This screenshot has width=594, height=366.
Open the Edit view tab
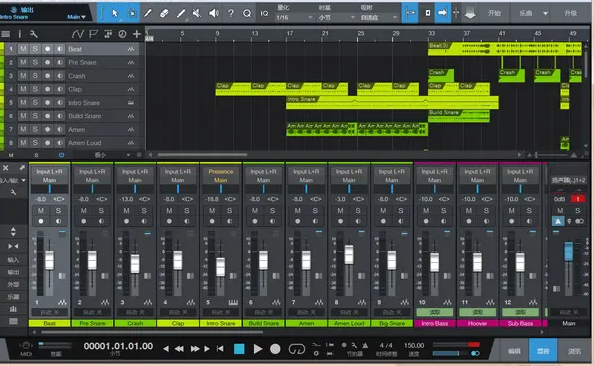click(x=514, y=351)
